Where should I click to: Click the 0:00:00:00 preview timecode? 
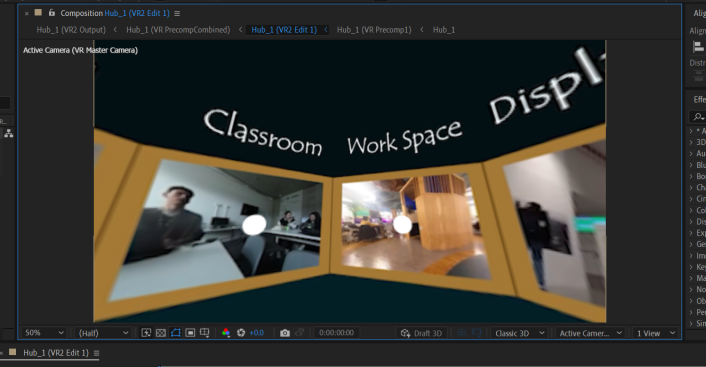336,333
